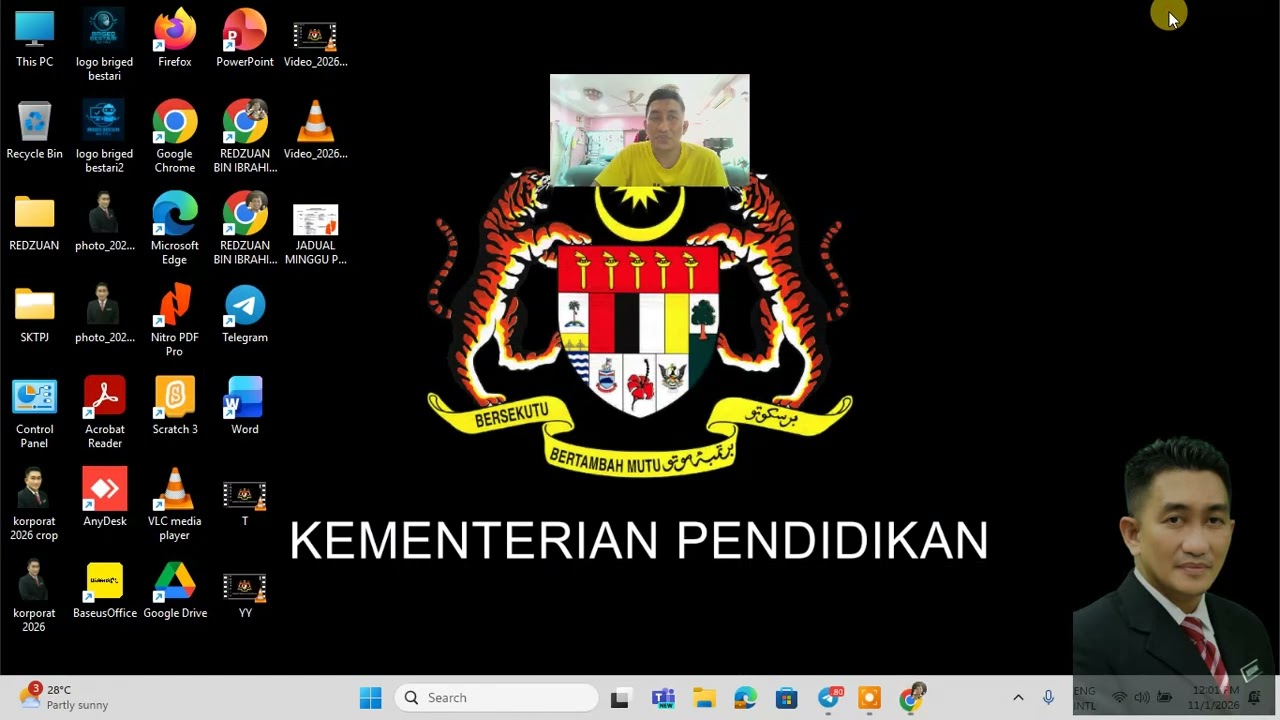Launch Firefox from the desktop
This screenshot has width=1280, height=720.
pos(174,40)
